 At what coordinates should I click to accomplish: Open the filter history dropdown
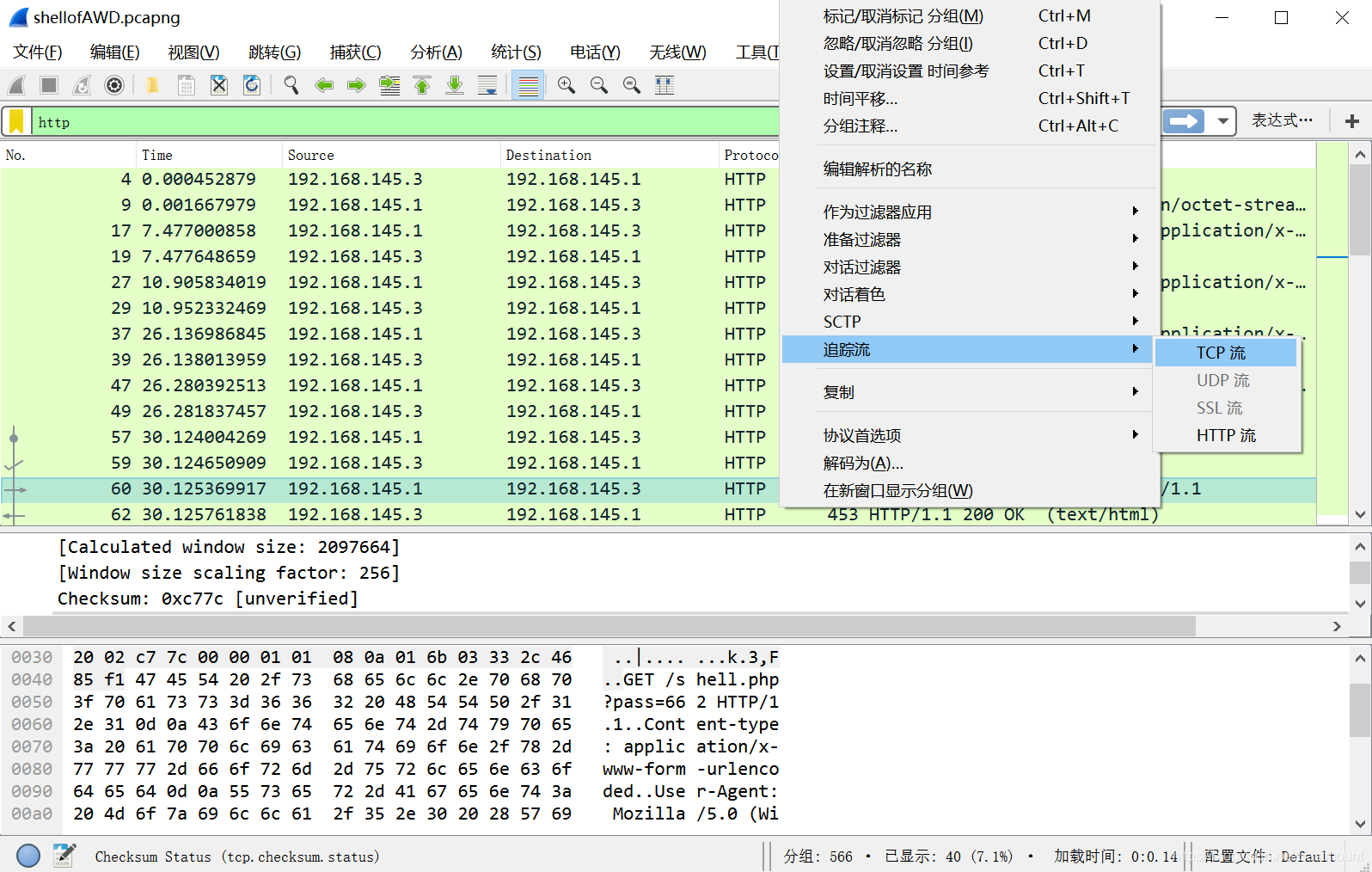tap(1222, 121)
